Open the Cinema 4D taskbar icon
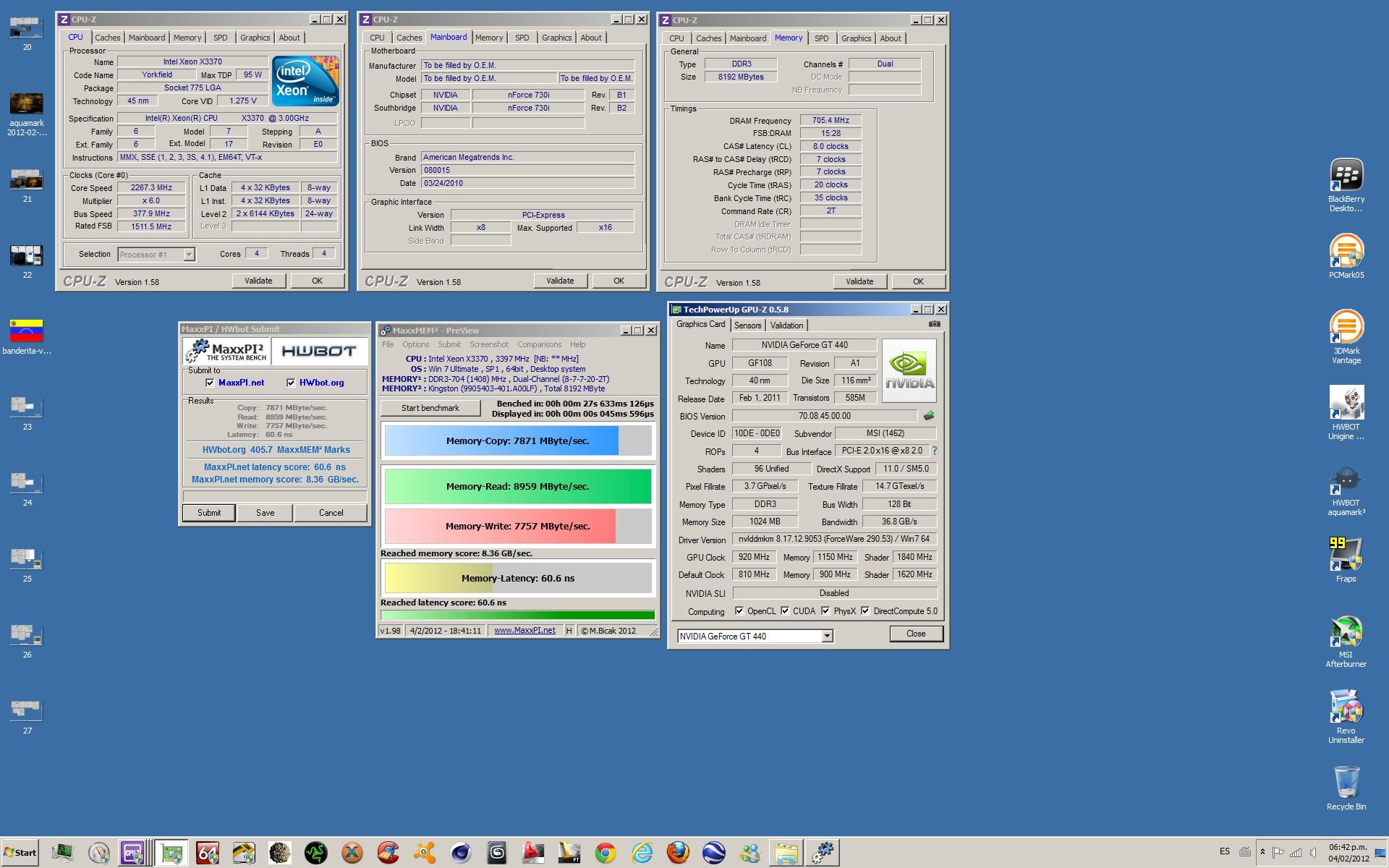The height and width of the screenshot is (868, 1389). point(461,853)
